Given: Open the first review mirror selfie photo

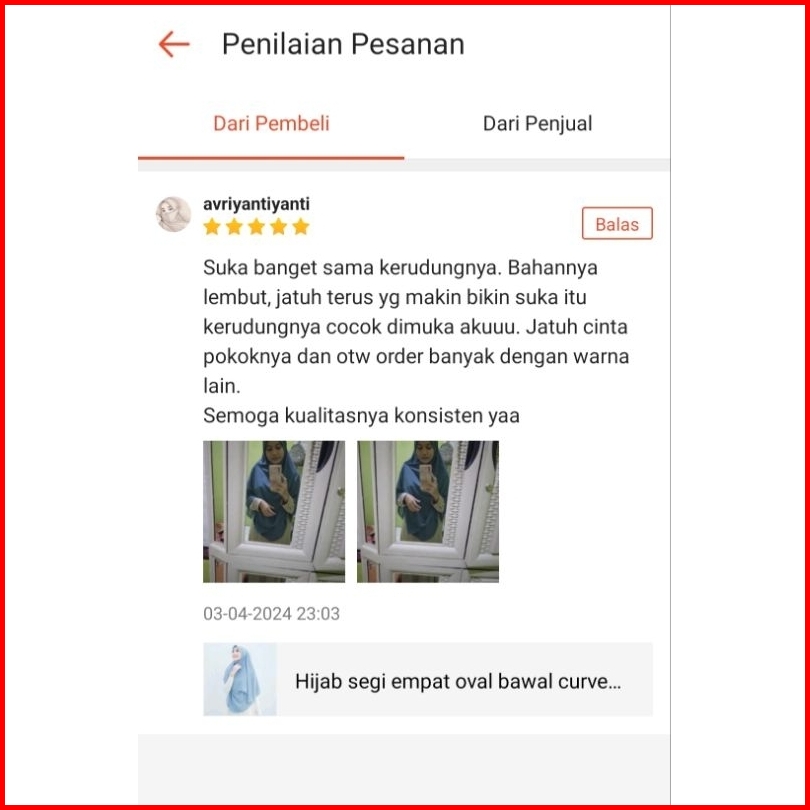Looking at the screenshot, I should point(274,511).
